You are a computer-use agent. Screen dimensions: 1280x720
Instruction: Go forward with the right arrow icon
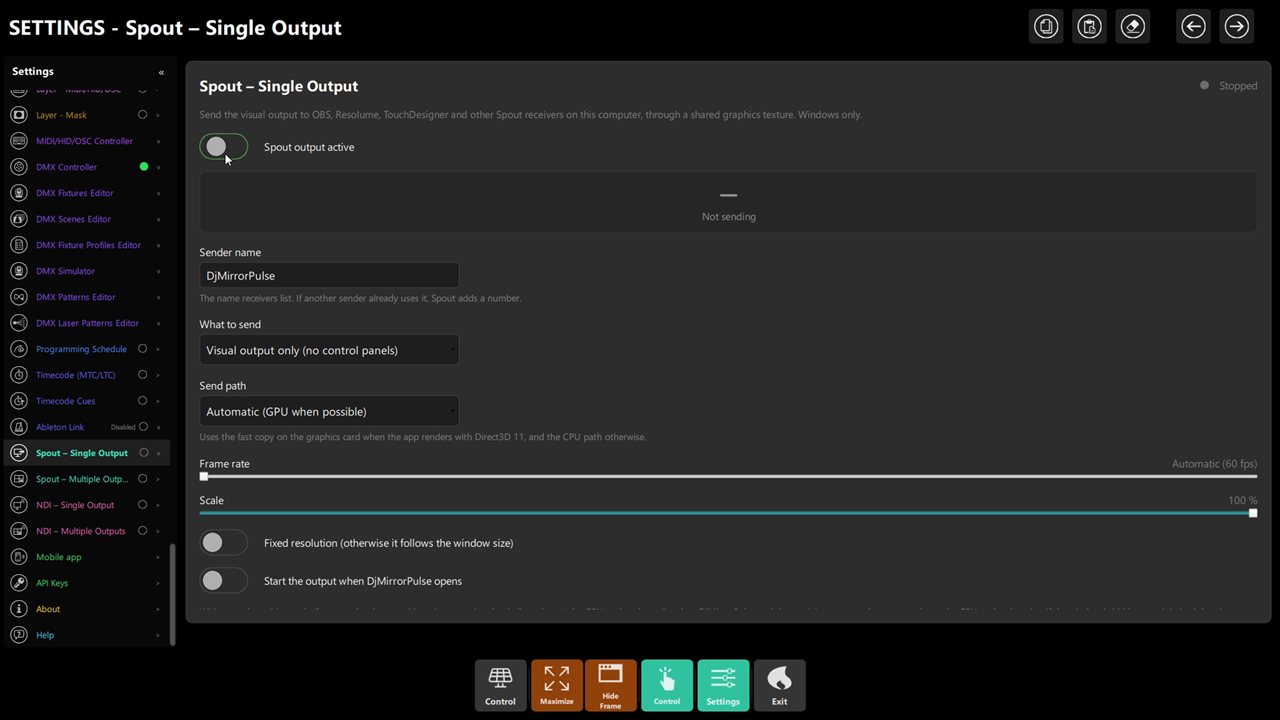click(1236, 26)
